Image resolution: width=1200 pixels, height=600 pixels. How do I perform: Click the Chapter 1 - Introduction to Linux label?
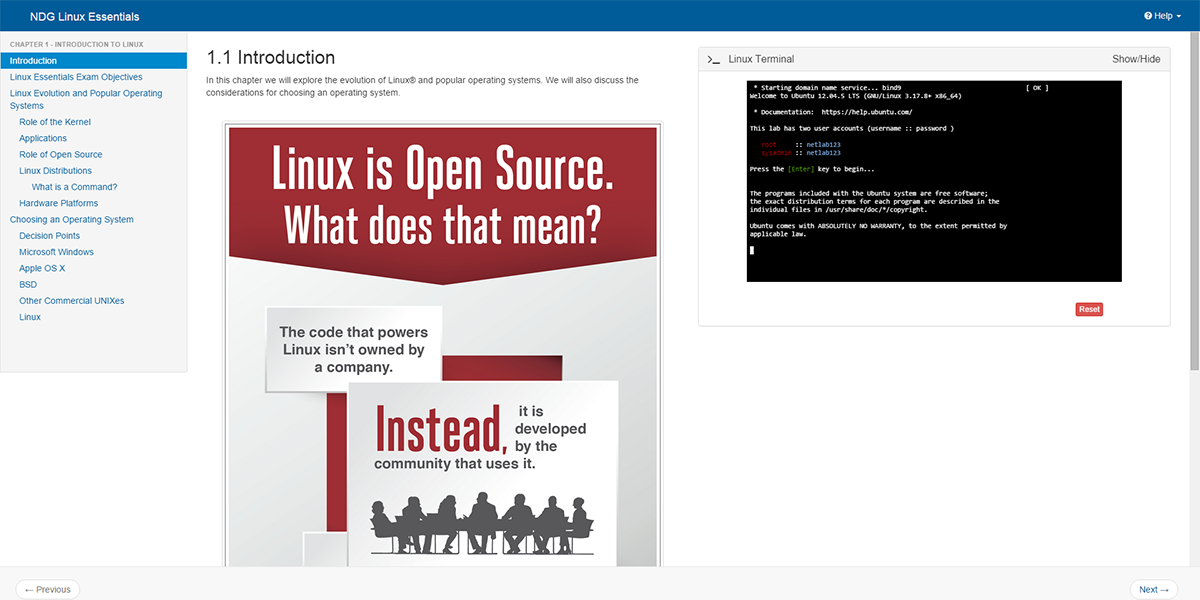[77, 44]
